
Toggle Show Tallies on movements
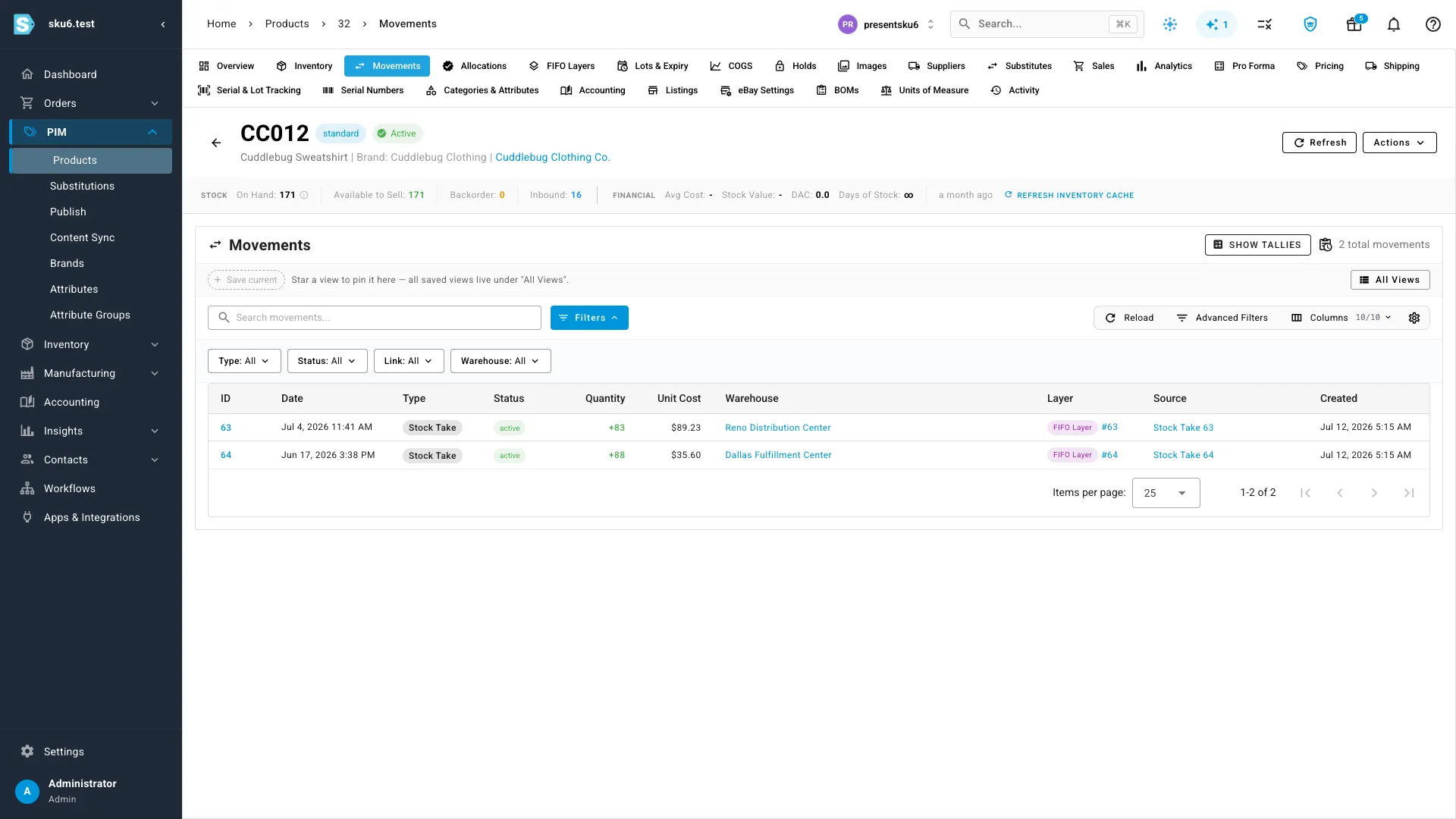(1257, 245)
